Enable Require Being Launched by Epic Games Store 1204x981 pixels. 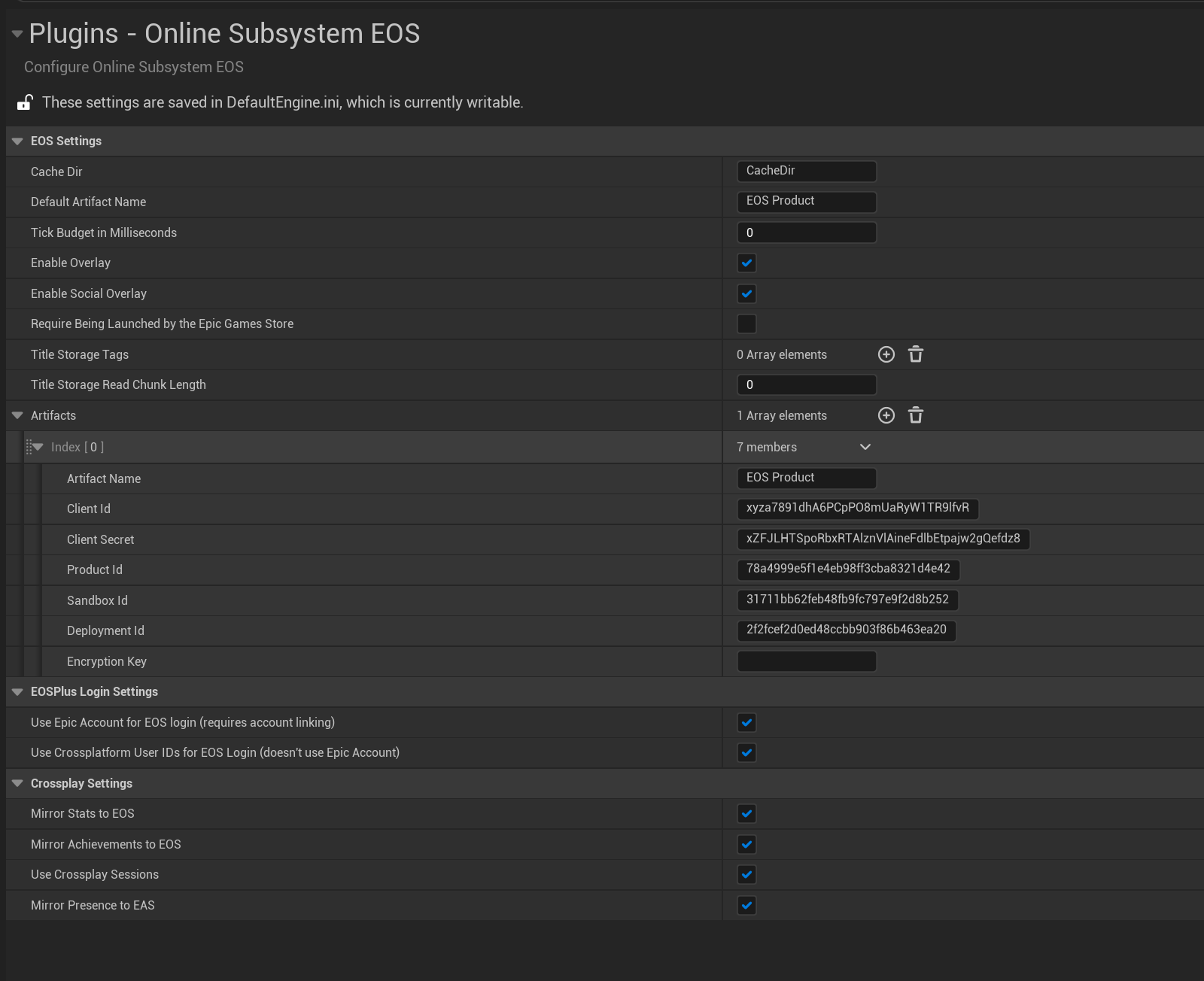tap(746, 324)
